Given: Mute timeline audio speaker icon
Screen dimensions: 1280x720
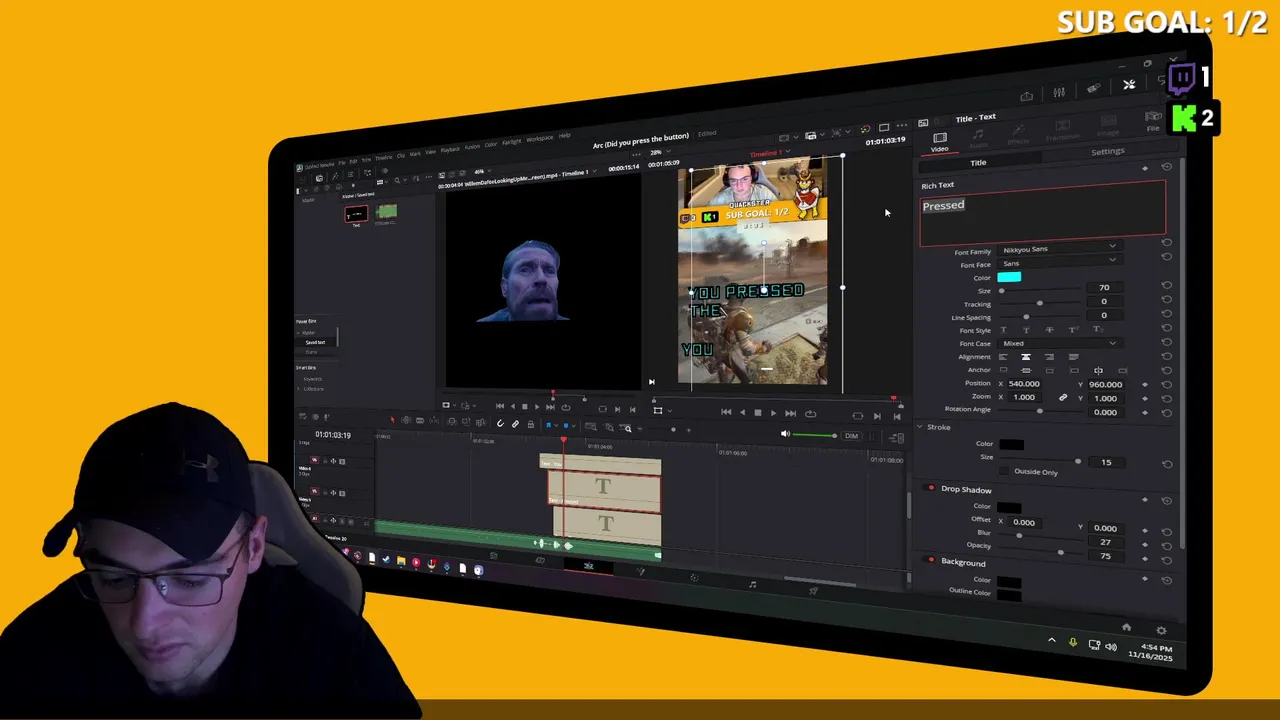Looking at the screenshot, I should 785,434.
